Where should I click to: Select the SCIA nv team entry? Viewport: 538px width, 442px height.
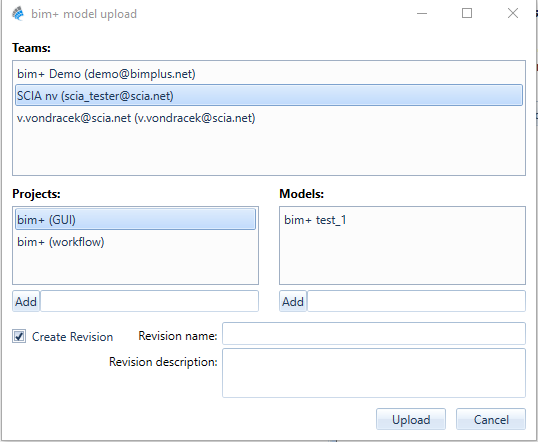click(x=269, y=95)
